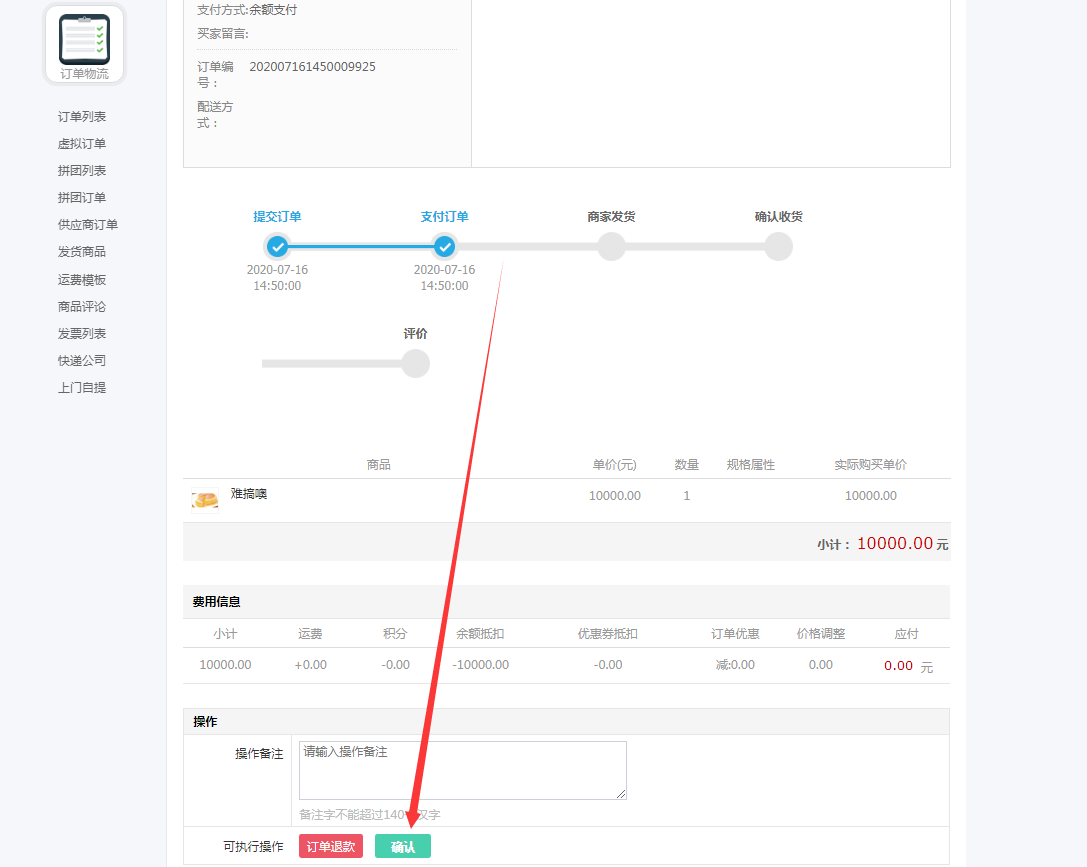This screenshot has width=1087, height=867.
Task: View 商品评论 from the sidebar
Action: pos(82,307)
